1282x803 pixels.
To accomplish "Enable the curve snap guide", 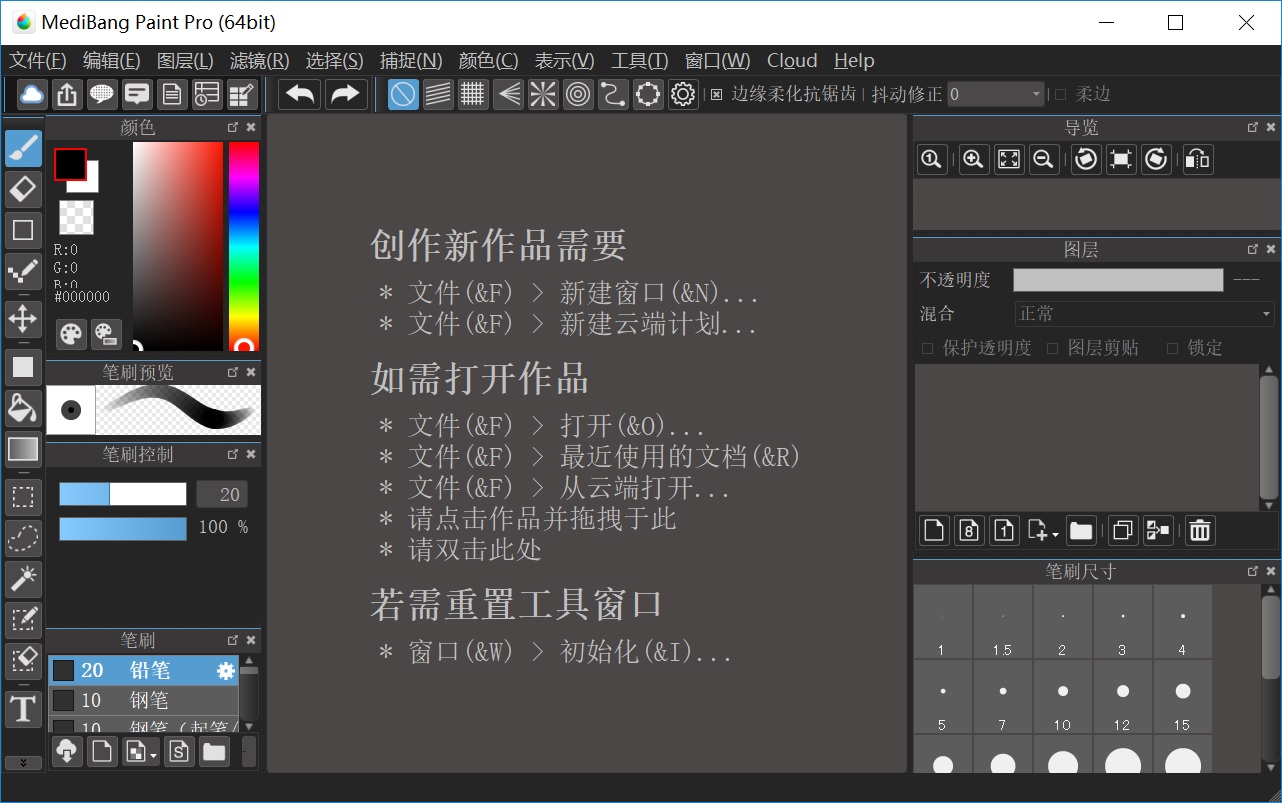I will tap(613, 95).
